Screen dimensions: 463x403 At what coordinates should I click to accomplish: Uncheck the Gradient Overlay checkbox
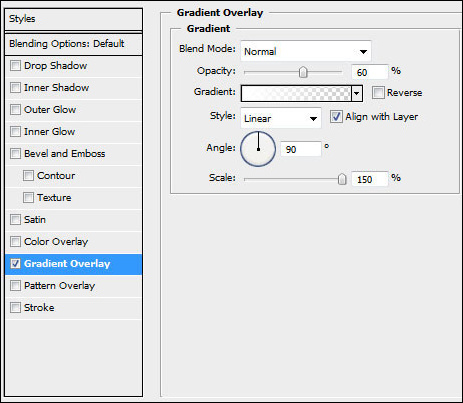(x=15, y=264)
